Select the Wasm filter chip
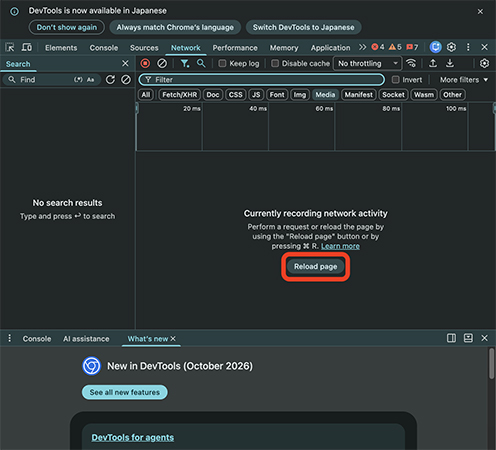This screenshot has height=450, width=496. [424, 95]
